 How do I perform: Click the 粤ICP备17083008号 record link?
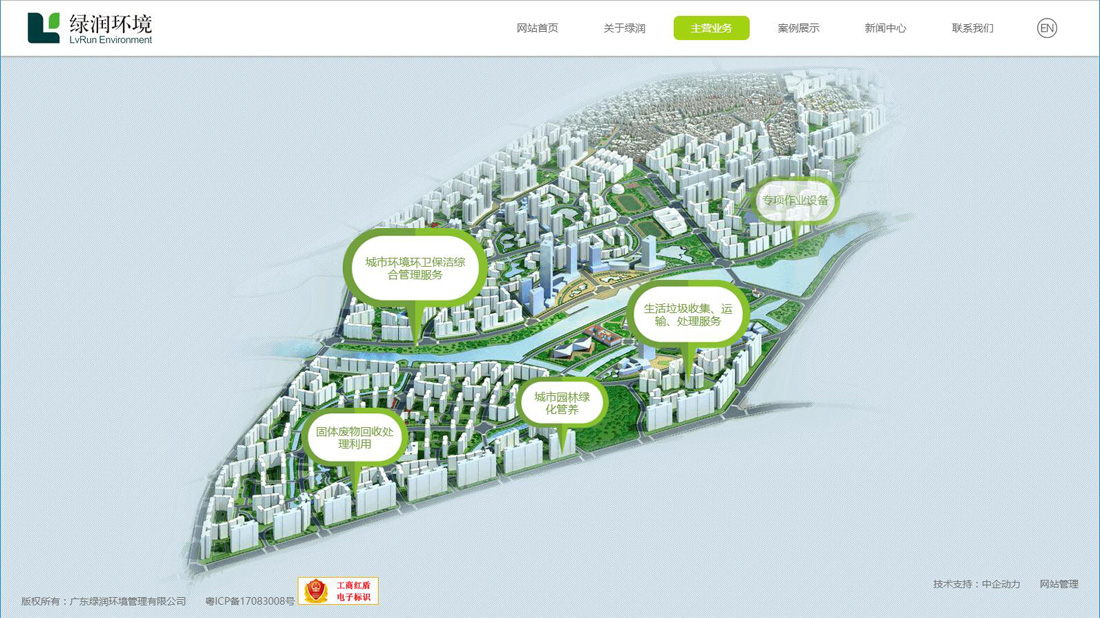[250, 601]
